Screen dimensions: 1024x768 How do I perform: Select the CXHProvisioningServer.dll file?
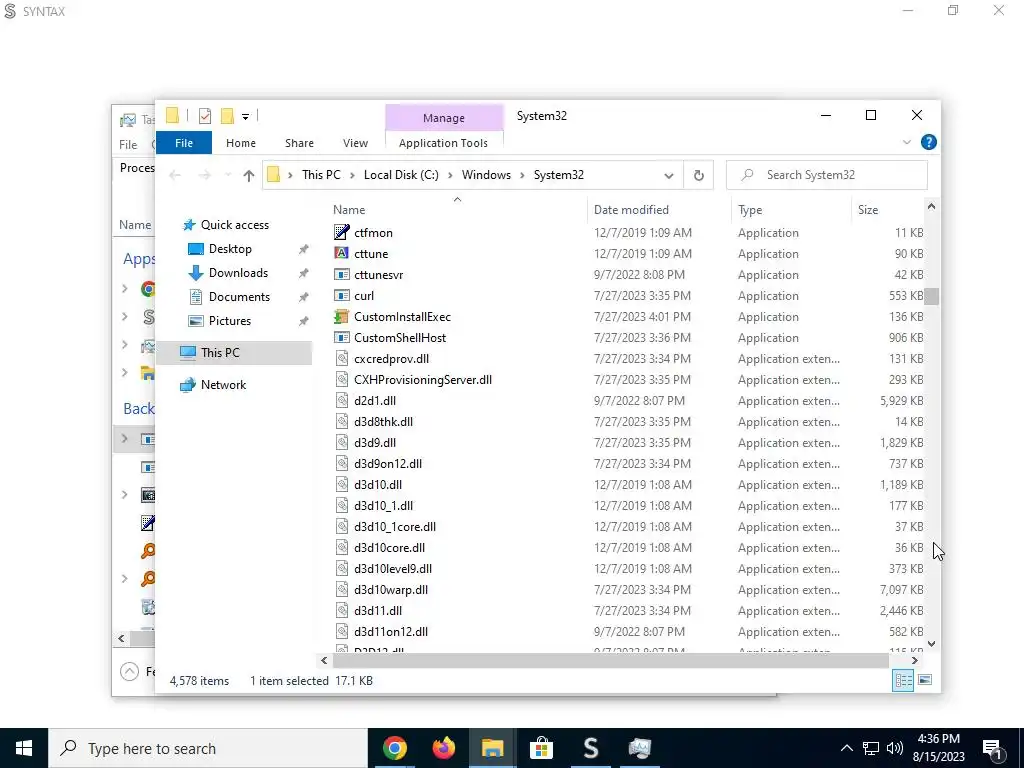pos(423,379)
